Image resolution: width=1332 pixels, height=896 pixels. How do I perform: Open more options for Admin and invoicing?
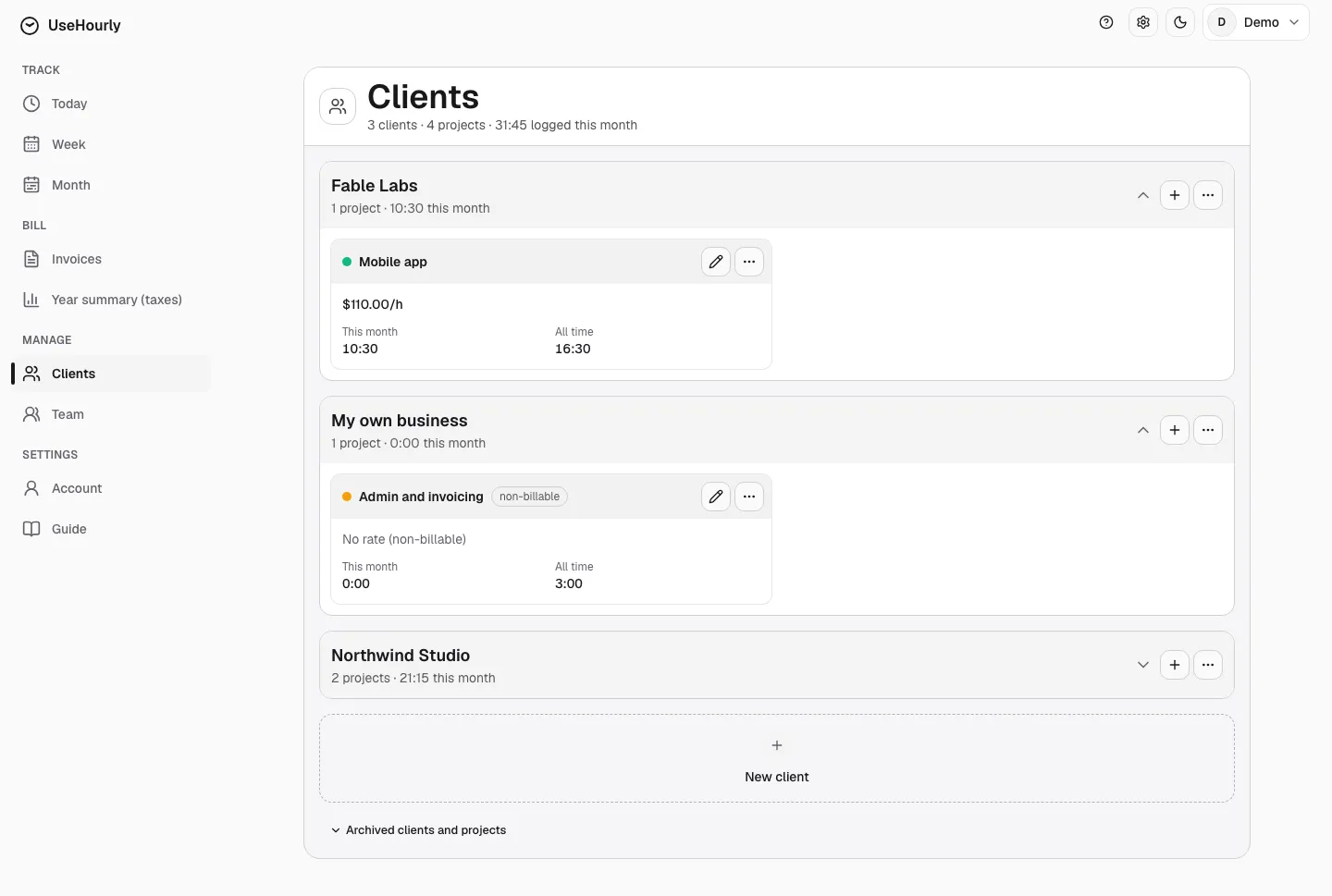749,497
